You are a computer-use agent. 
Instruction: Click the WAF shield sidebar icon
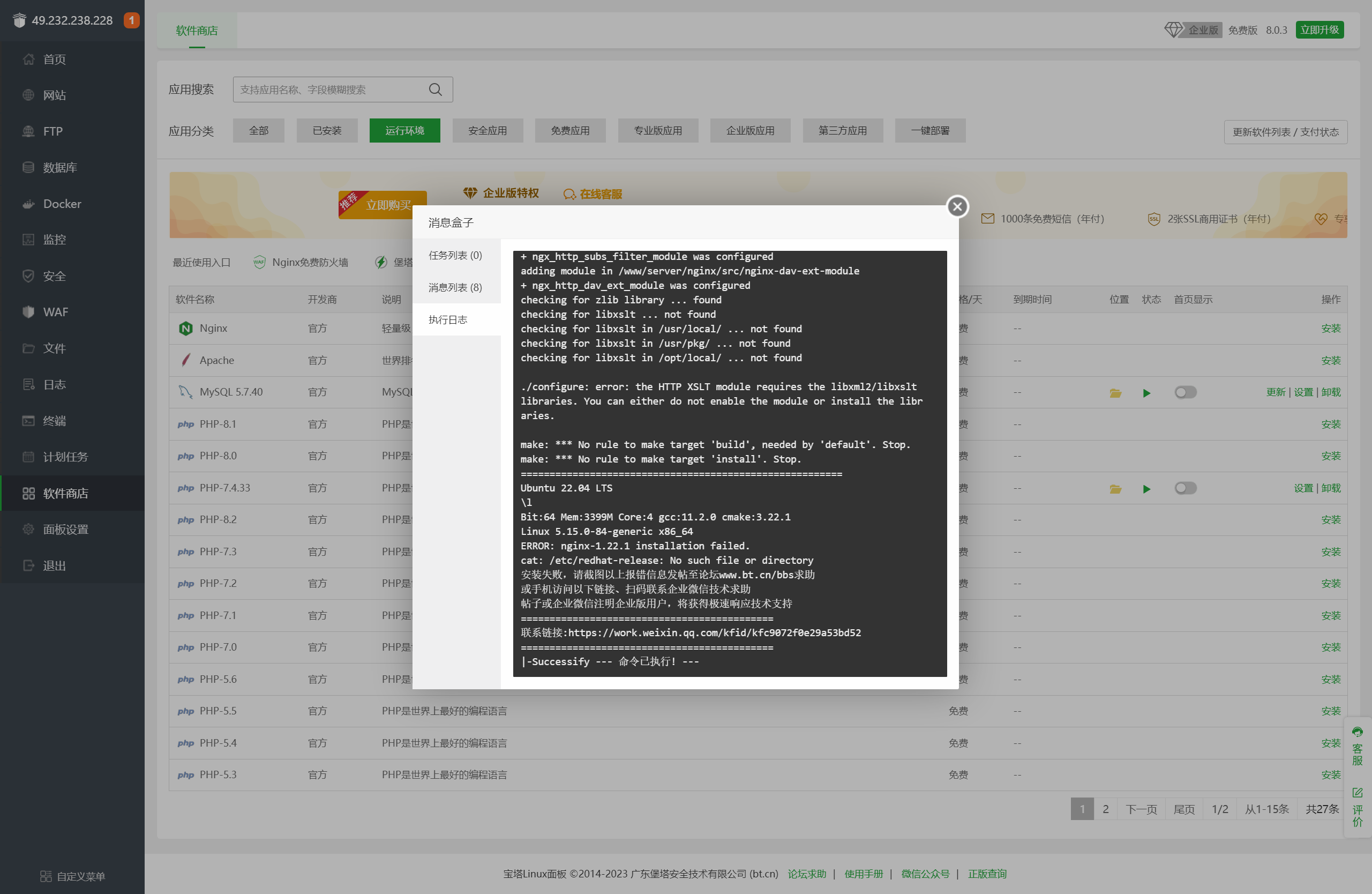28,312
